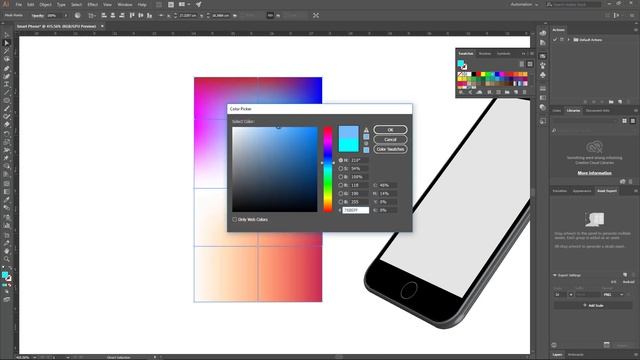Click the saturation-brightness color field
This screenshot has width=640, height=360.
(275, 169)
